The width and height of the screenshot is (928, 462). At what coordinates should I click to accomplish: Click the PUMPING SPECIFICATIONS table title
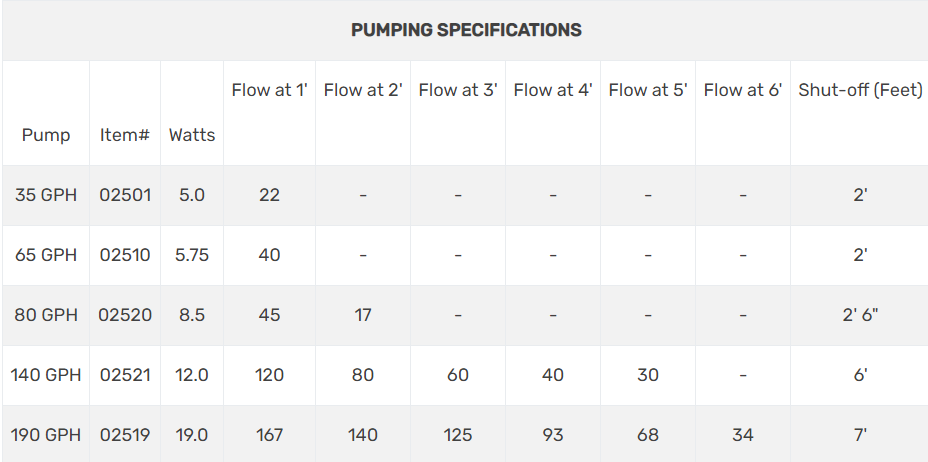[466, 30]
